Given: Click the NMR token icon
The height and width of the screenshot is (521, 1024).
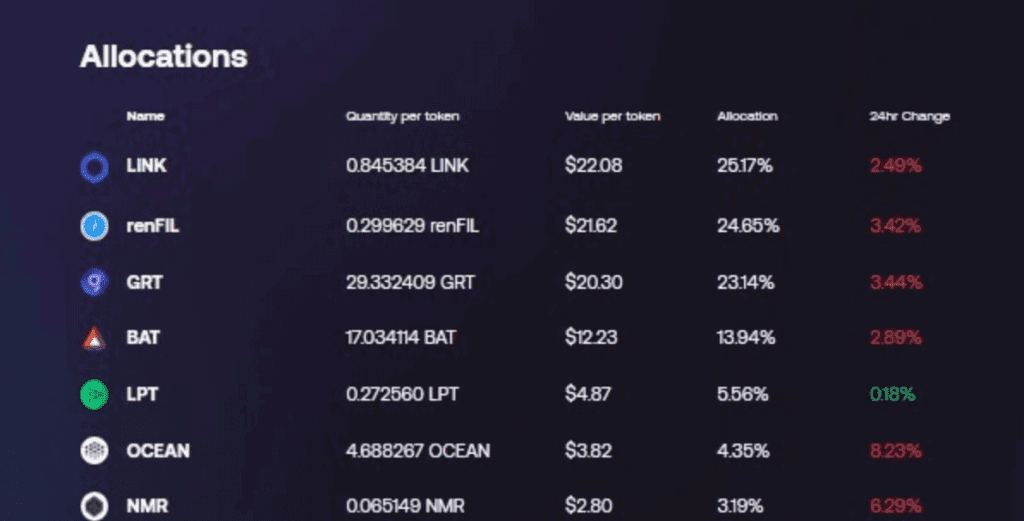Looking at the screenshot, I should pos(94,506).
